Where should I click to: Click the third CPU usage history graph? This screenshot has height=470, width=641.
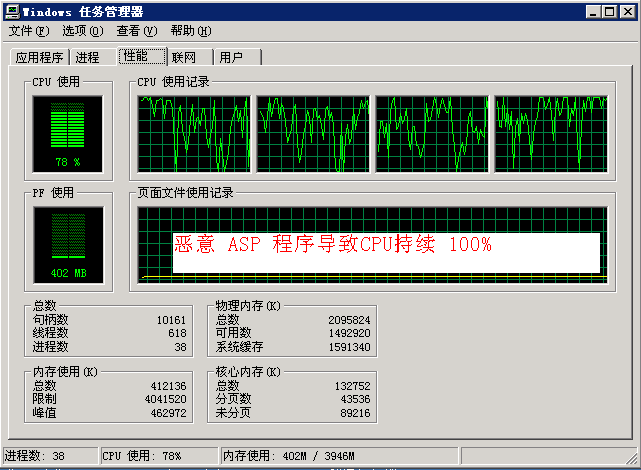coord(432,133)
